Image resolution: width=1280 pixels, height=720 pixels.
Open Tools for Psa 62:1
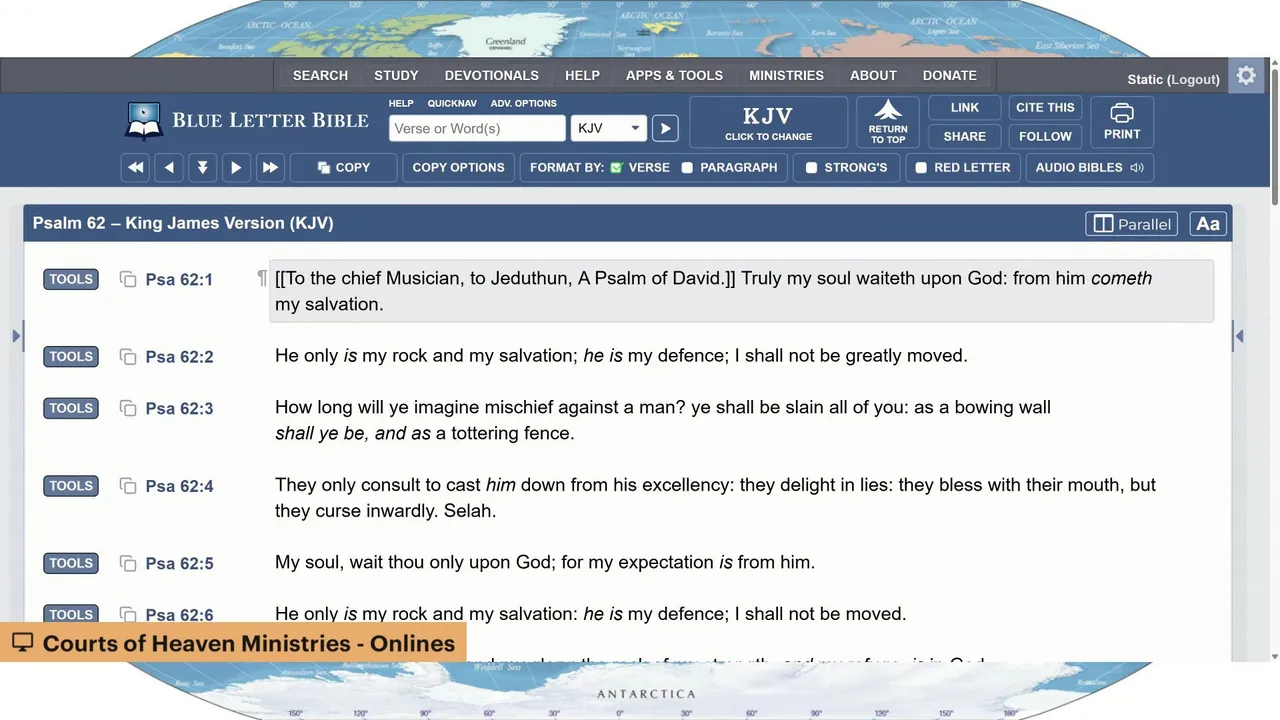[71, 279]
